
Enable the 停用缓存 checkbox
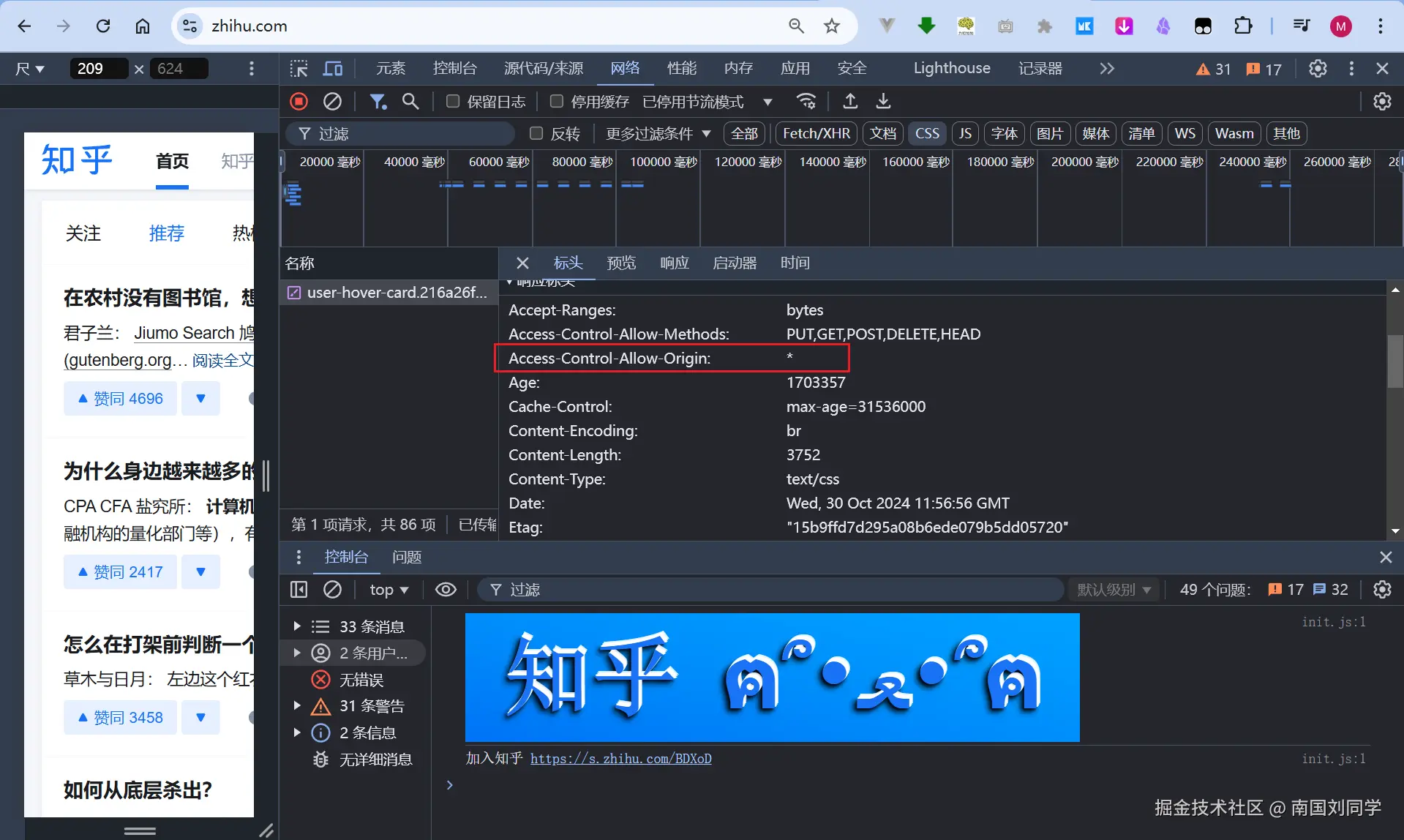557,101
